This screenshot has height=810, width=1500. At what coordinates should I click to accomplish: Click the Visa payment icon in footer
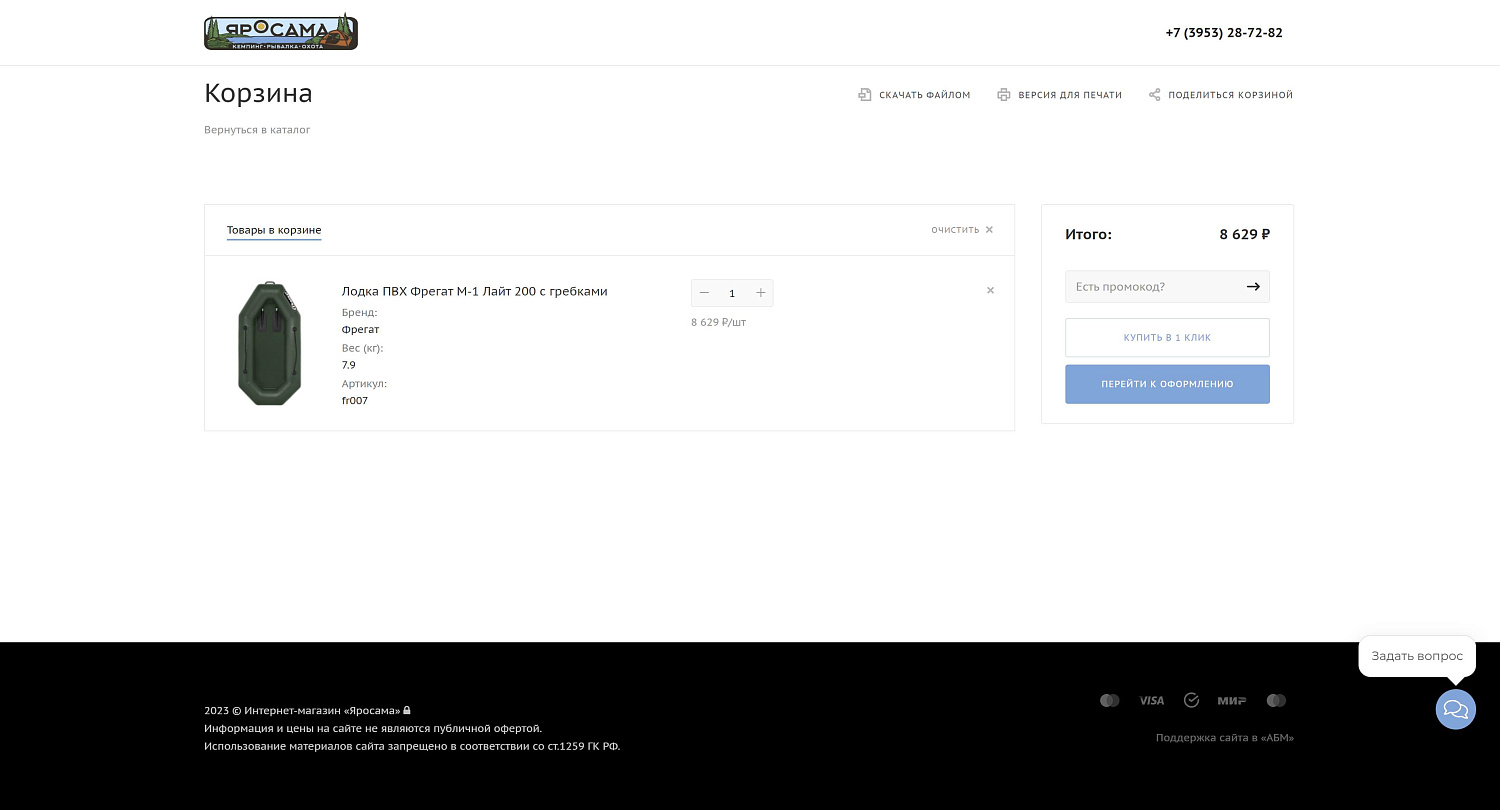(1151, 701)
